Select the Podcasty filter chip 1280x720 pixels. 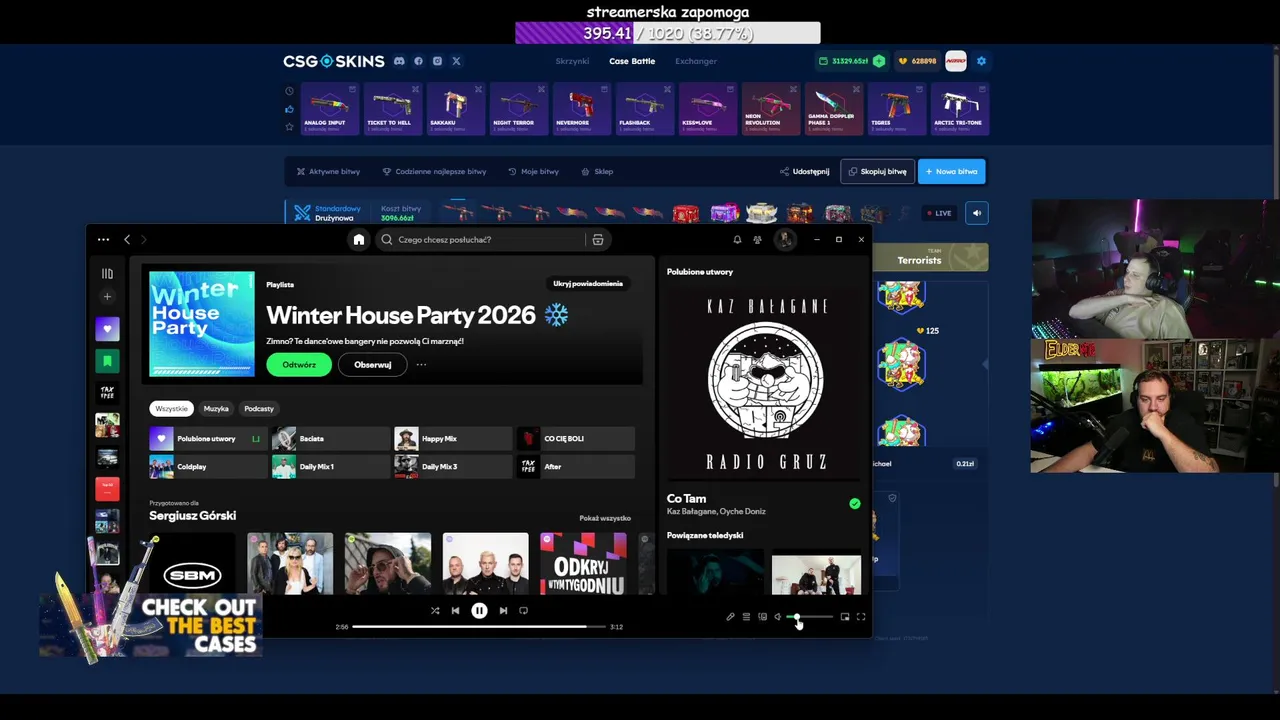(259, 409)
